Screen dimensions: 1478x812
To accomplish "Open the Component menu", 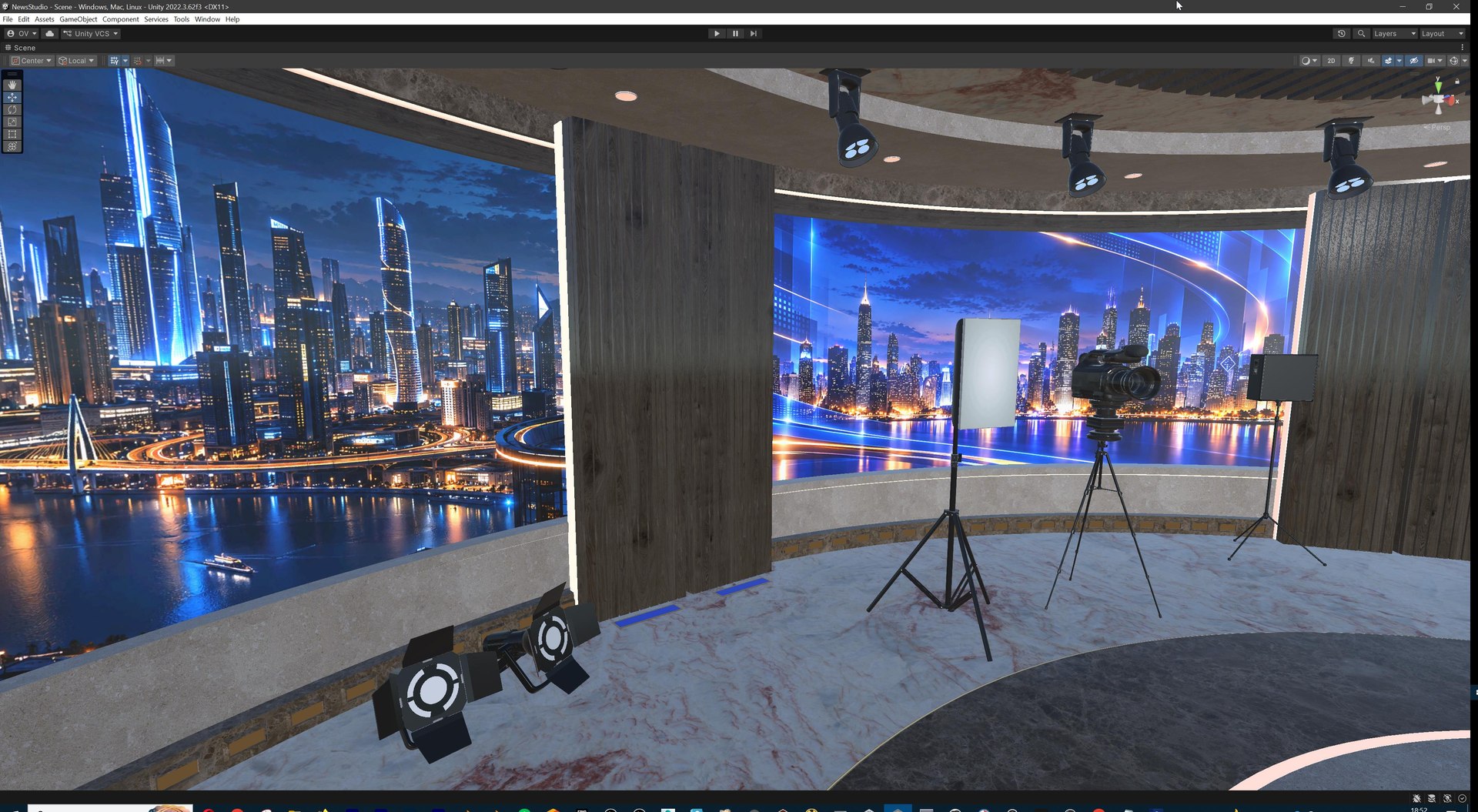I will coord(121,19).
